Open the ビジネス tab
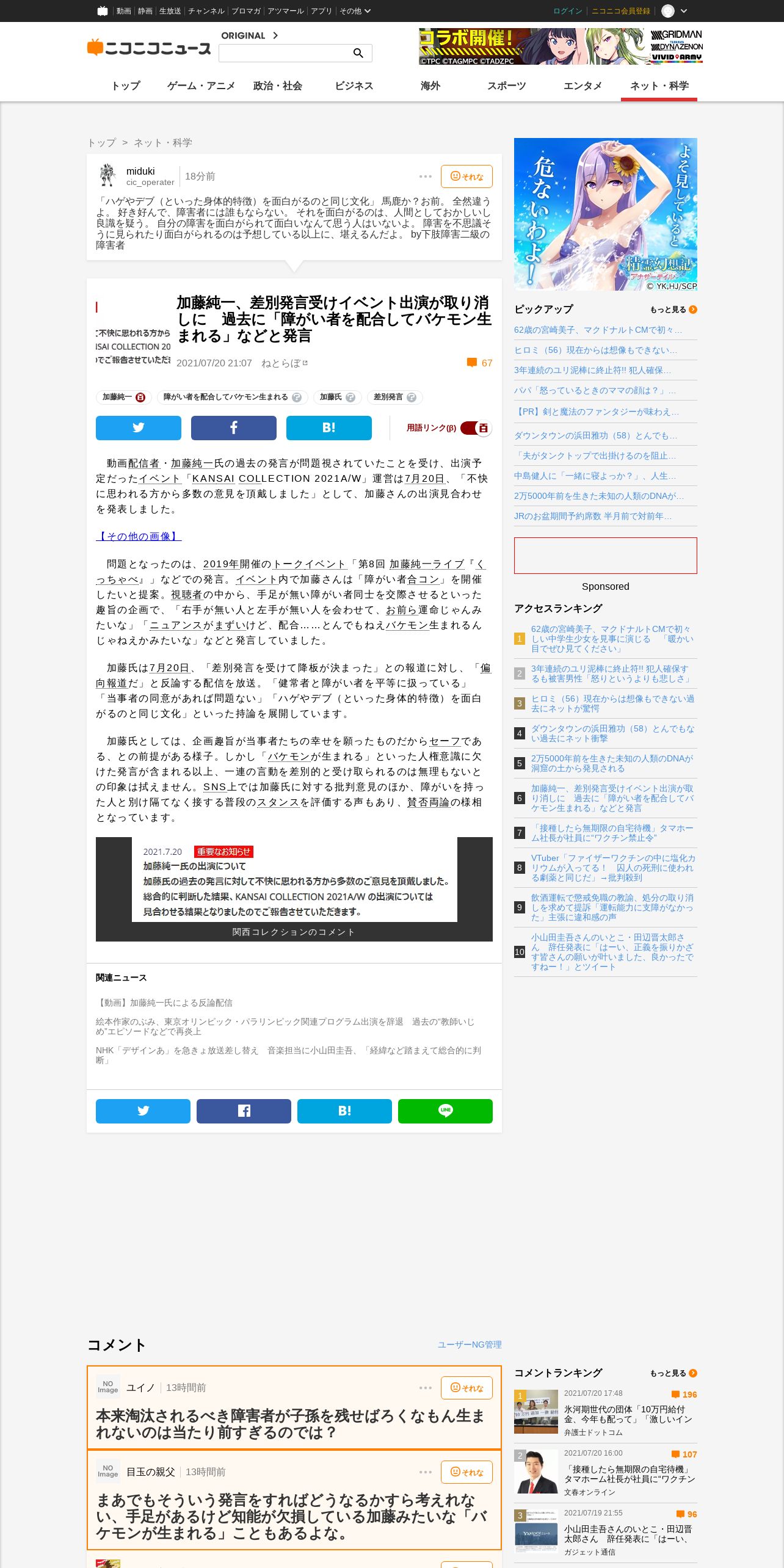 354,86
